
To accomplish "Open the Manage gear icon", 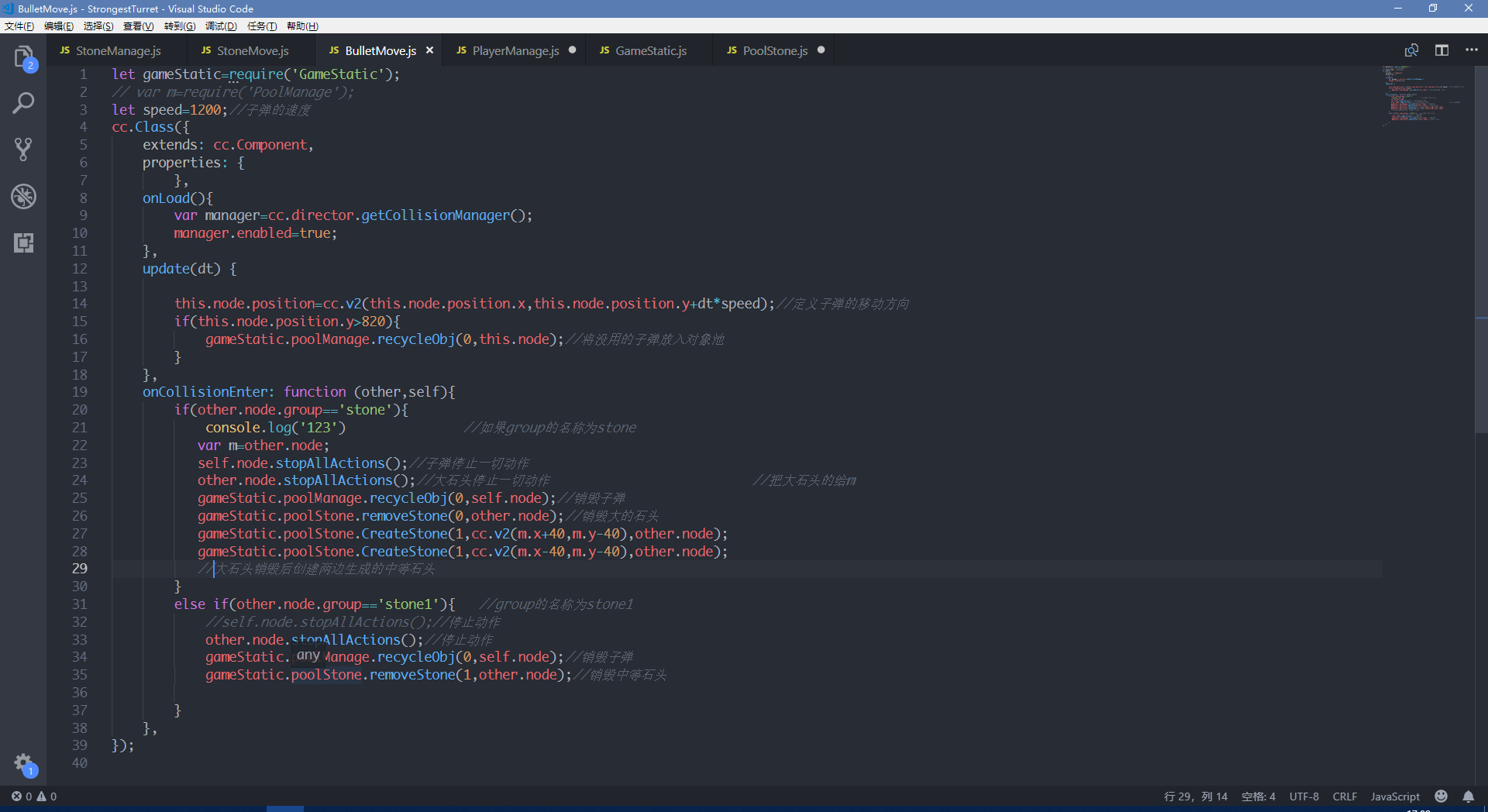I will coord(23,763).
